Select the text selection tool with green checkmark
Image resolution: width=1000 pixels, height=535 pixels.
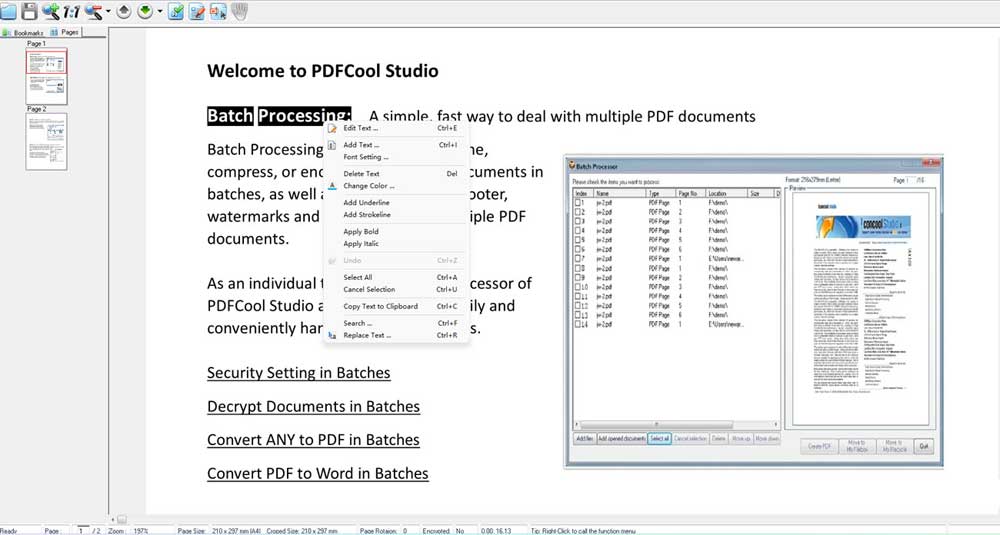(176, 11)
